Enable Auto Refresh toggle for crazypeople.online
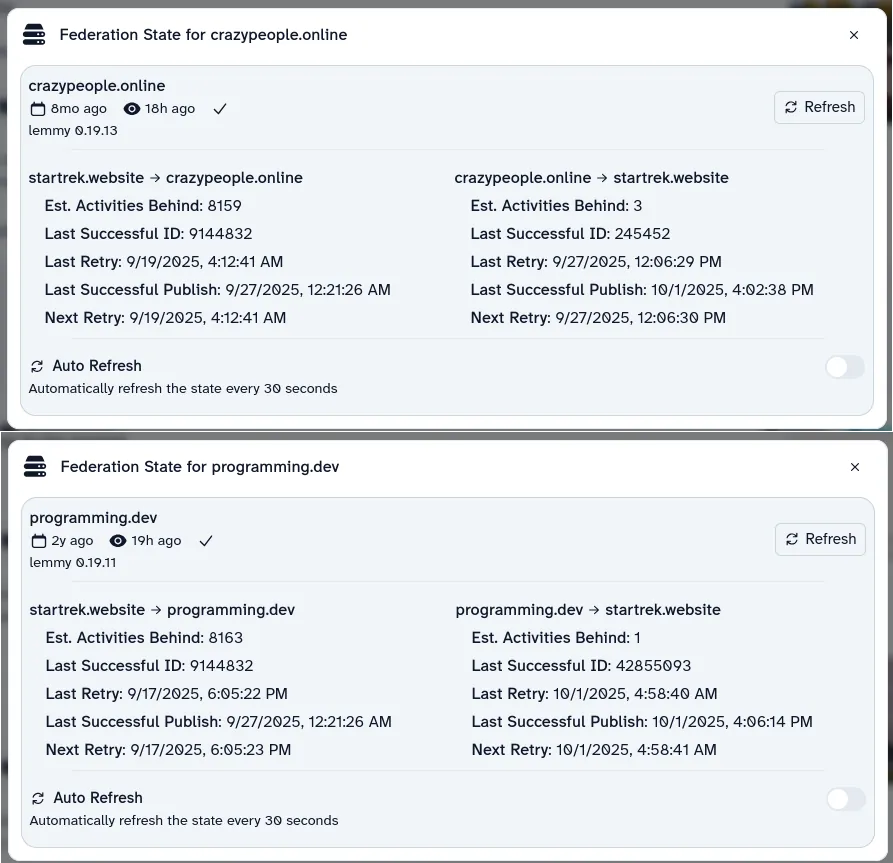 [844, 367]
